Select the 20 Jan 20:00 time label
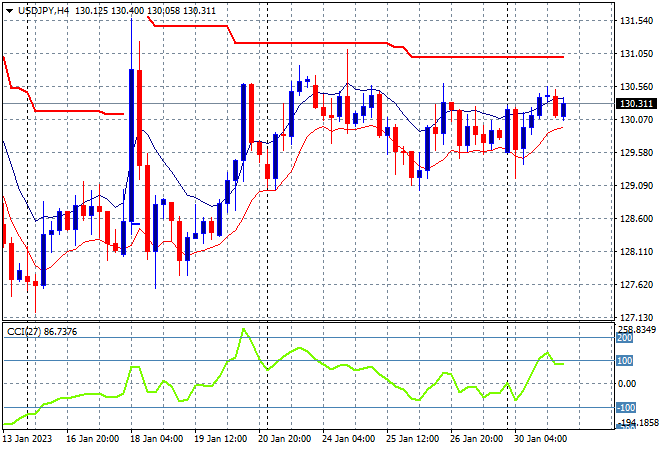660x450 pixels. pyautogui.click(x=285, y=439)
